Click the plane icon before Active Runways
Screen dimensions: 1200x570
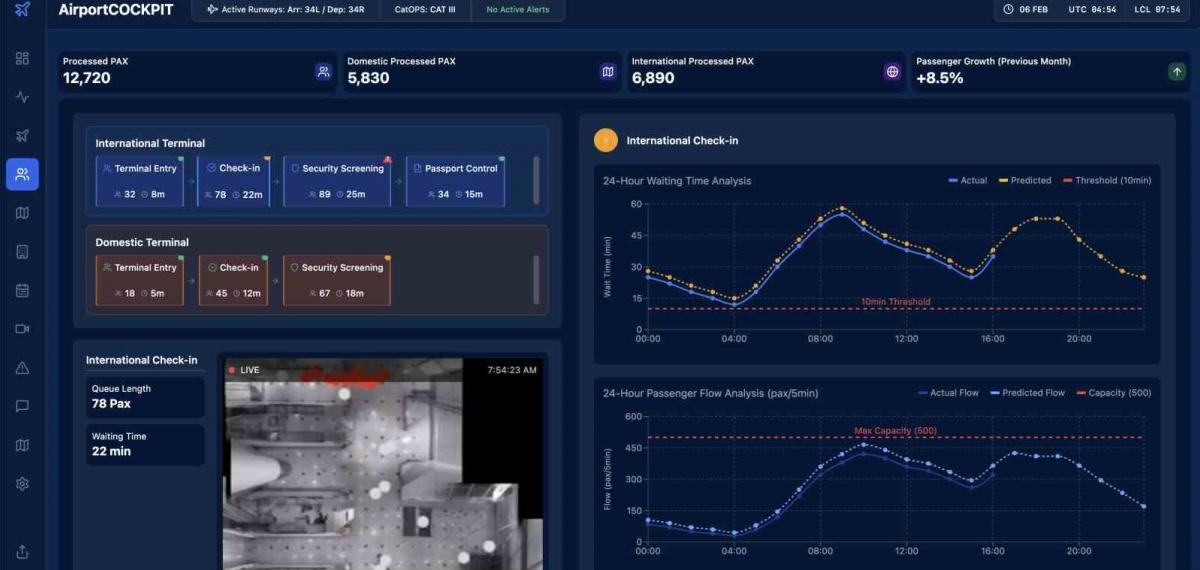[x=211, y=10]
